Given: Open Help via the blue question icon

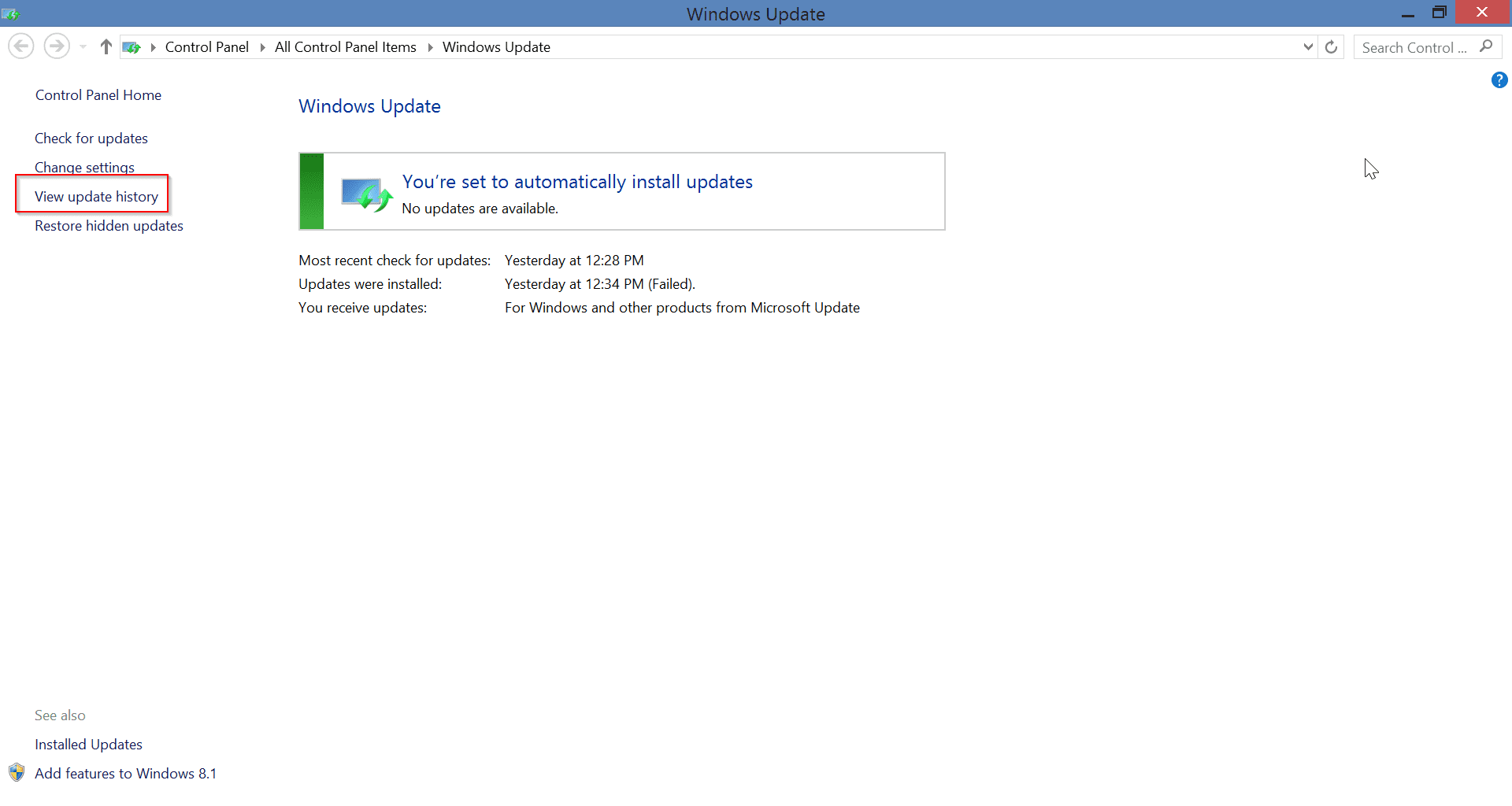Looking at the screenshot, I should click(1499, 80).
